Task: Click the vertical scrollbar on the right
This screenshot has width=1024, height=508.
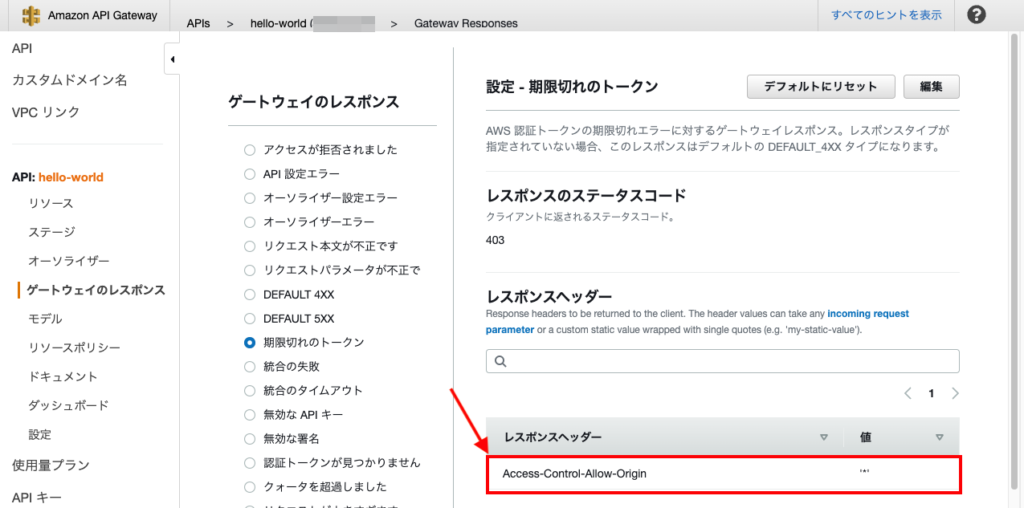Action: tap(1014, 261)
